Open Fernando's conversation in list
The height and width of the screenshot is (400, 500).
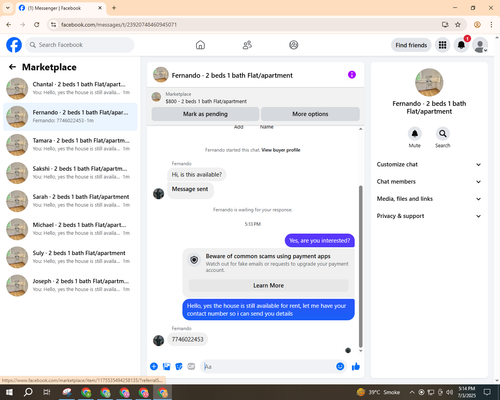click(70, 117)
